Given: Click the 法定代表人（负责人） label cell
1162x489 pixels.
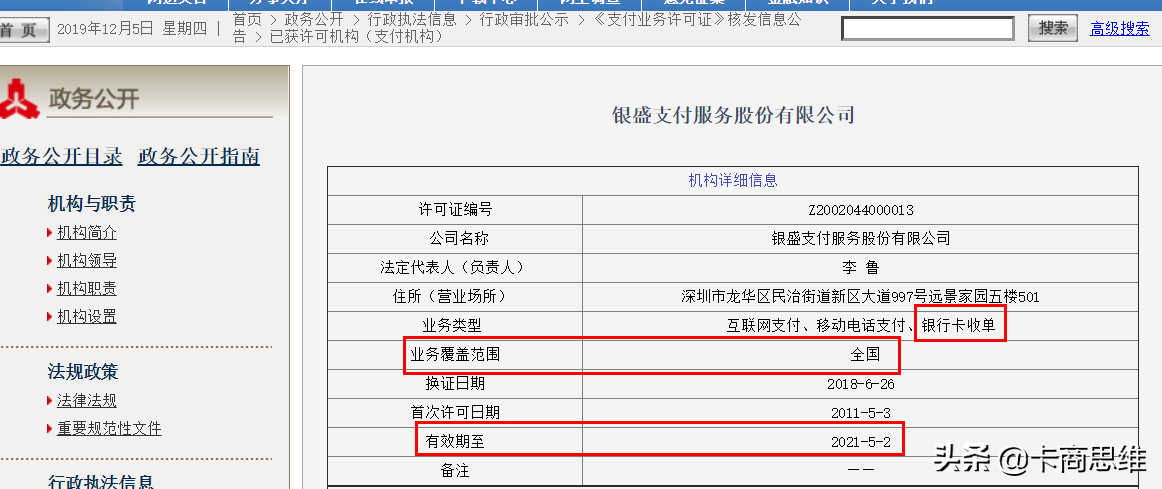Looking at the screenshot, I should tap(455, 267).
